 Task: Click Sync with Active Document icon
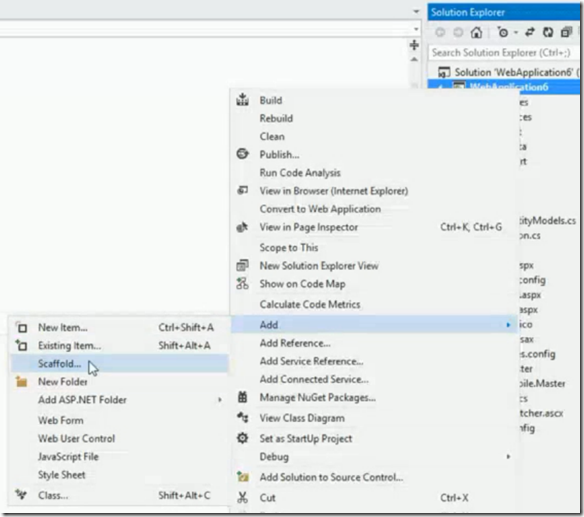click(530, 32)
